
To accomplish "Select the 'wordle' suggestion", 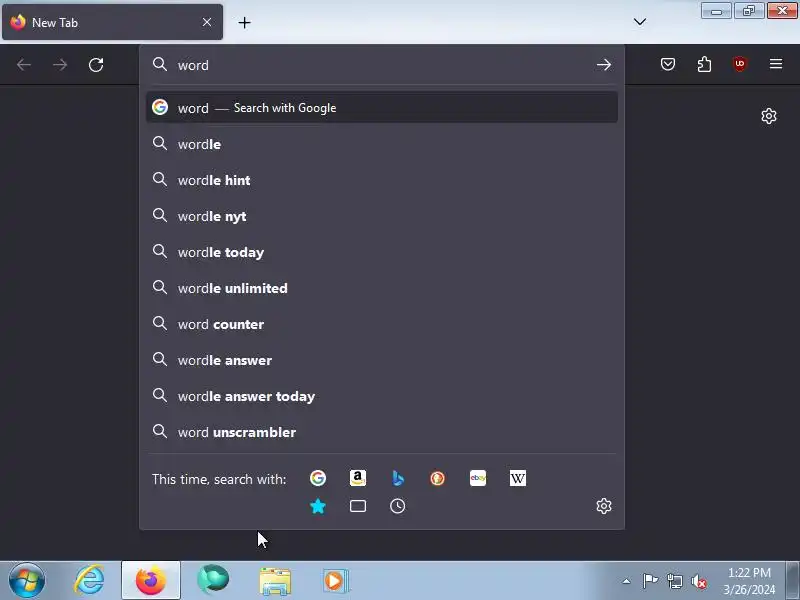I will 382,144.
